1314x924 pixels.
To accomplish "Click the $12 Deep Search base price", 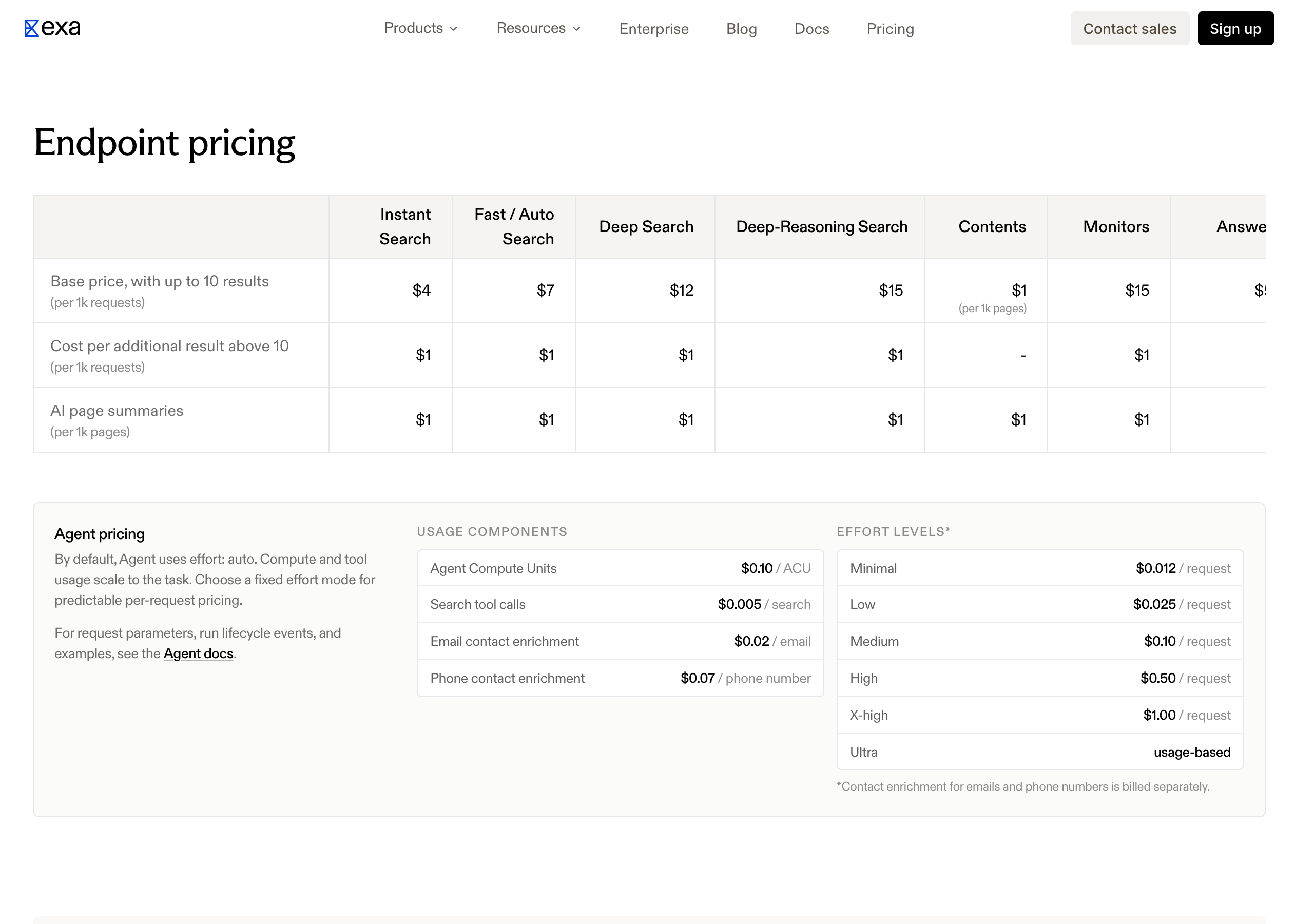I will 681,290.
